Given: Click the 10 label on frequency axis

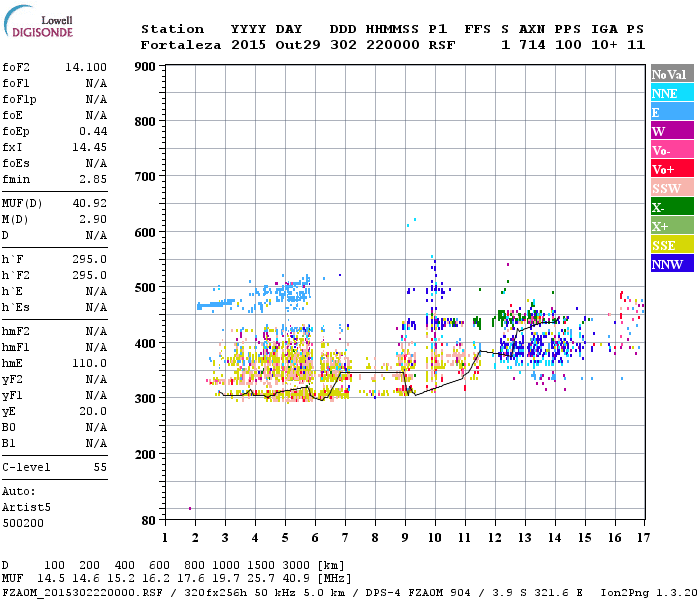Looking at the screenshot, I should point(435,538).
